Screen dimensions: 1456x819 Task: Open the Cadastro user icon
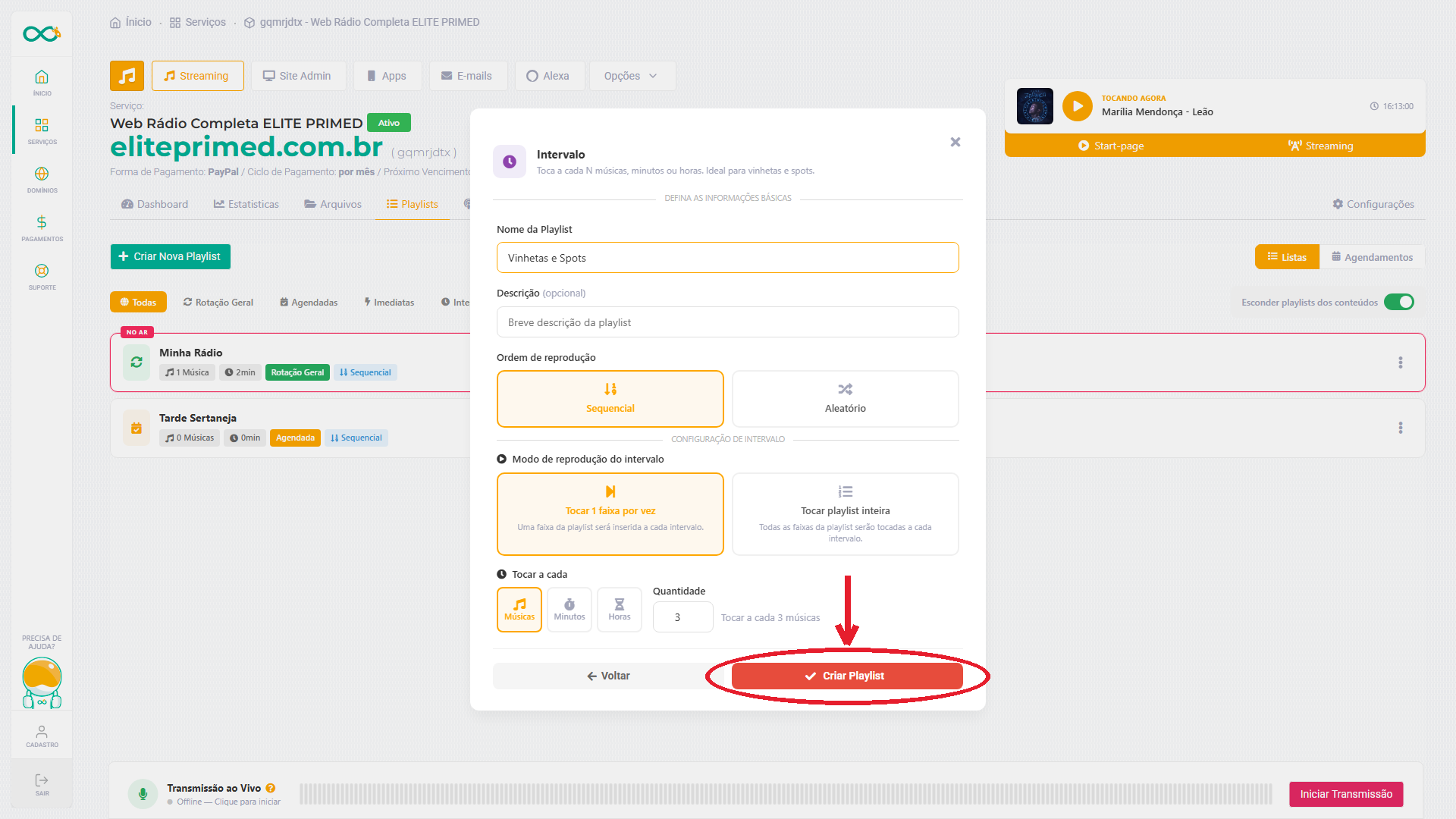click(x=42, y=736)
